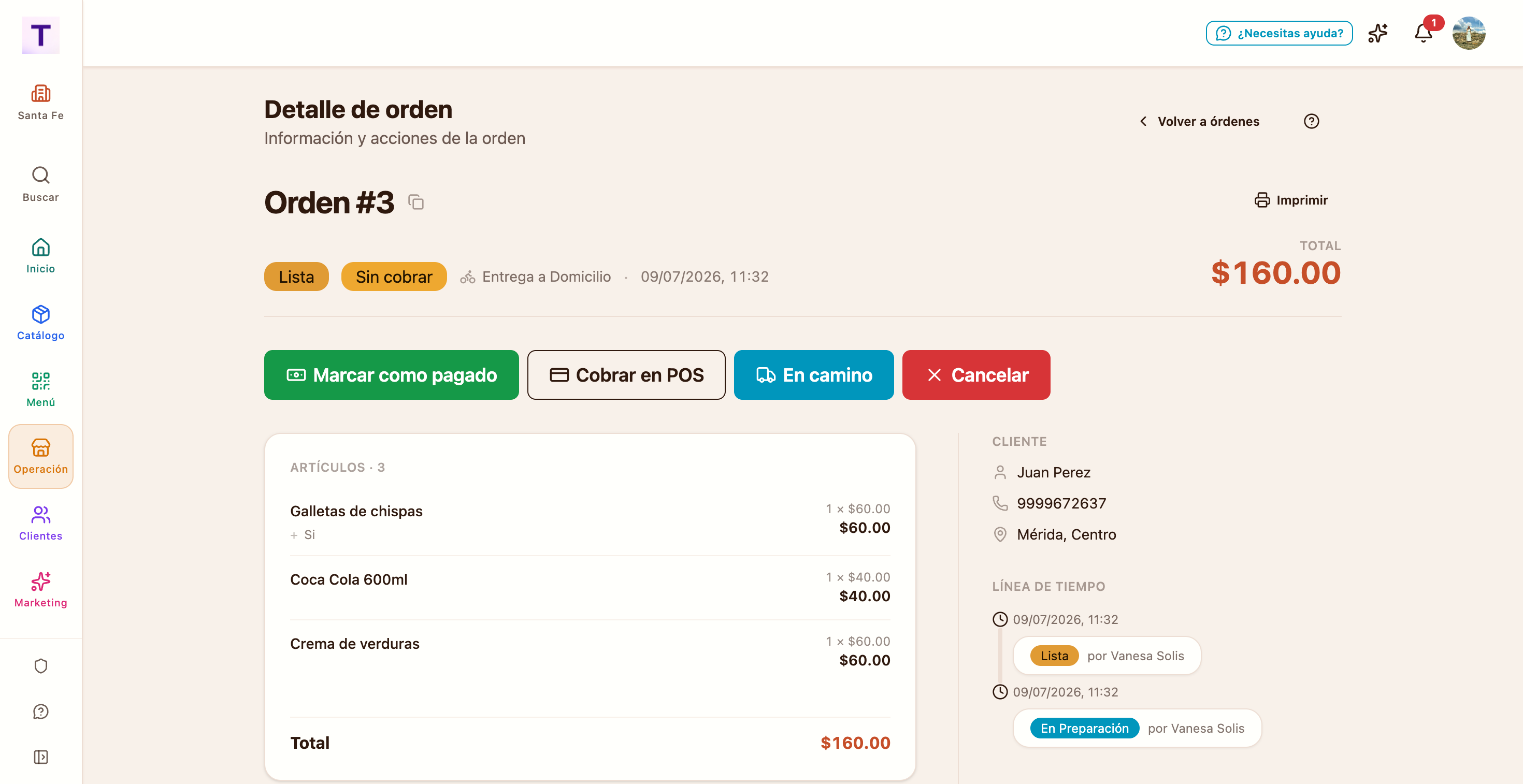Mark order as paid with Marcar como pagado

(392, 375)
